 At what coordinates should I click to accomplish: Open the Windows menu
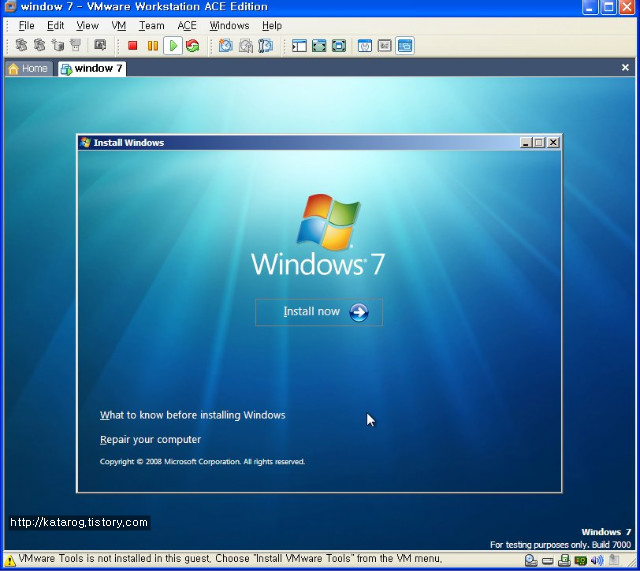coord(229,26)
